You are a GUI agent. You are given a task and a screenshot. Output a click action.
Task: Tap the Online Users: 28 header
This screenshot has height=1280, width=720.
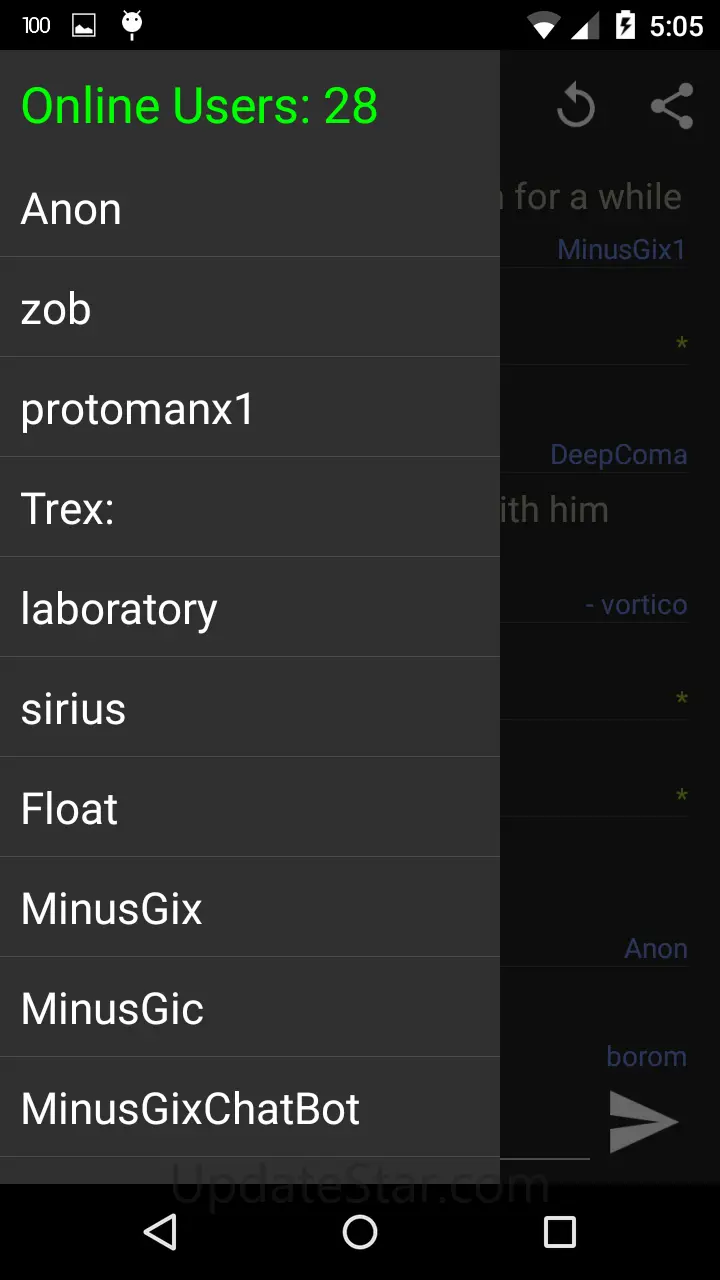tap(200, 106)
